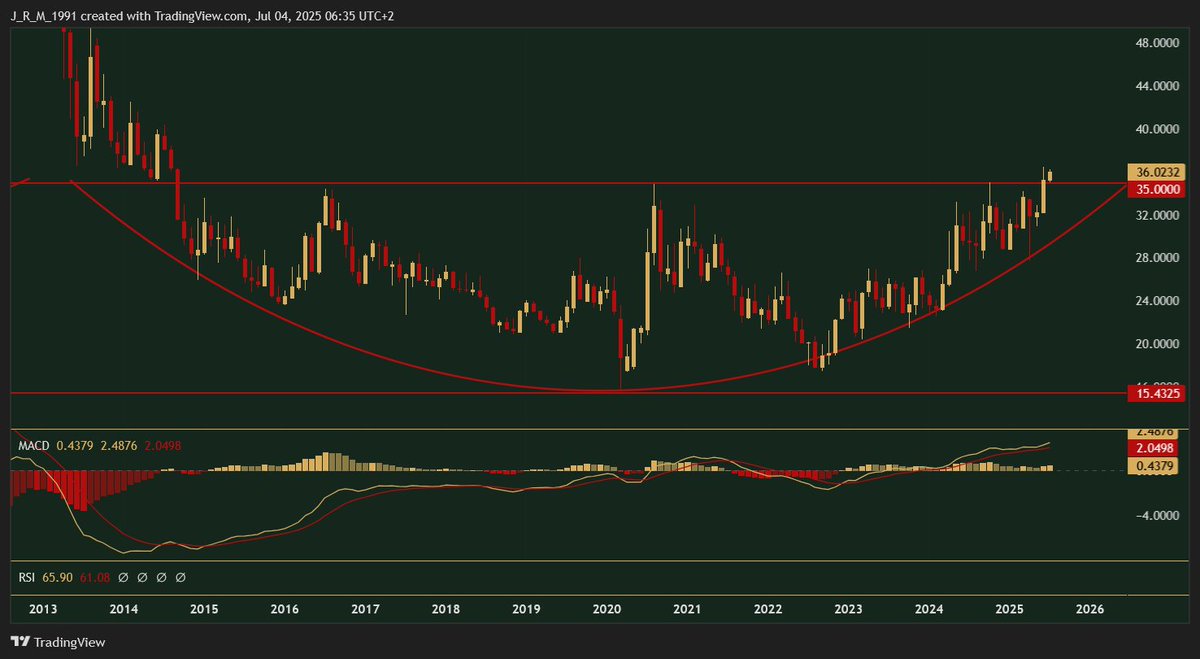Click the red 2.0498 value in MACD legend
1200x659 pixels.
tap(162, 445)
